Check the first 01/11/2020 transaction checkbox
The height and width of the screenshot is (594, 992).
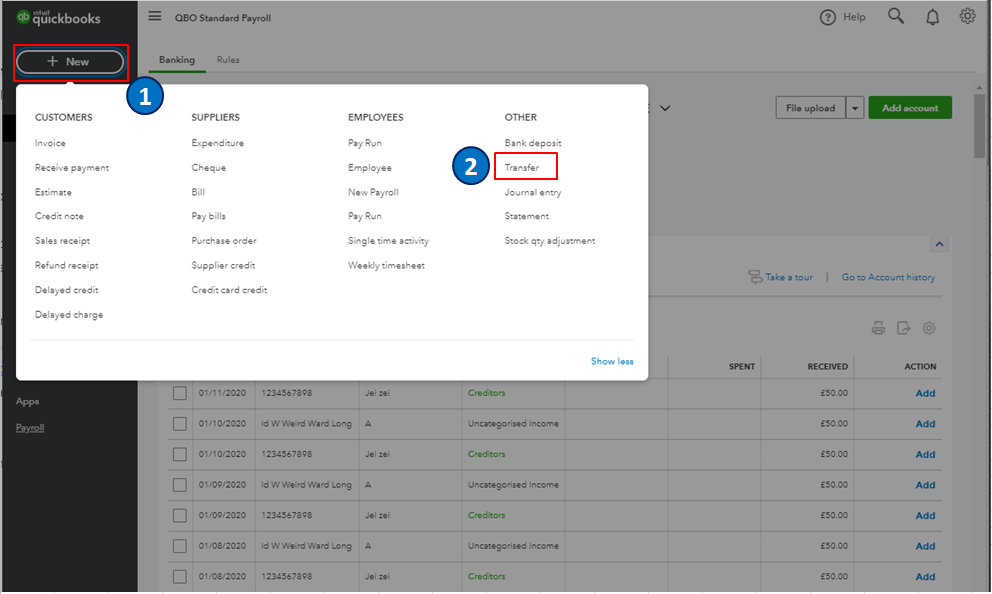(180, 393)
